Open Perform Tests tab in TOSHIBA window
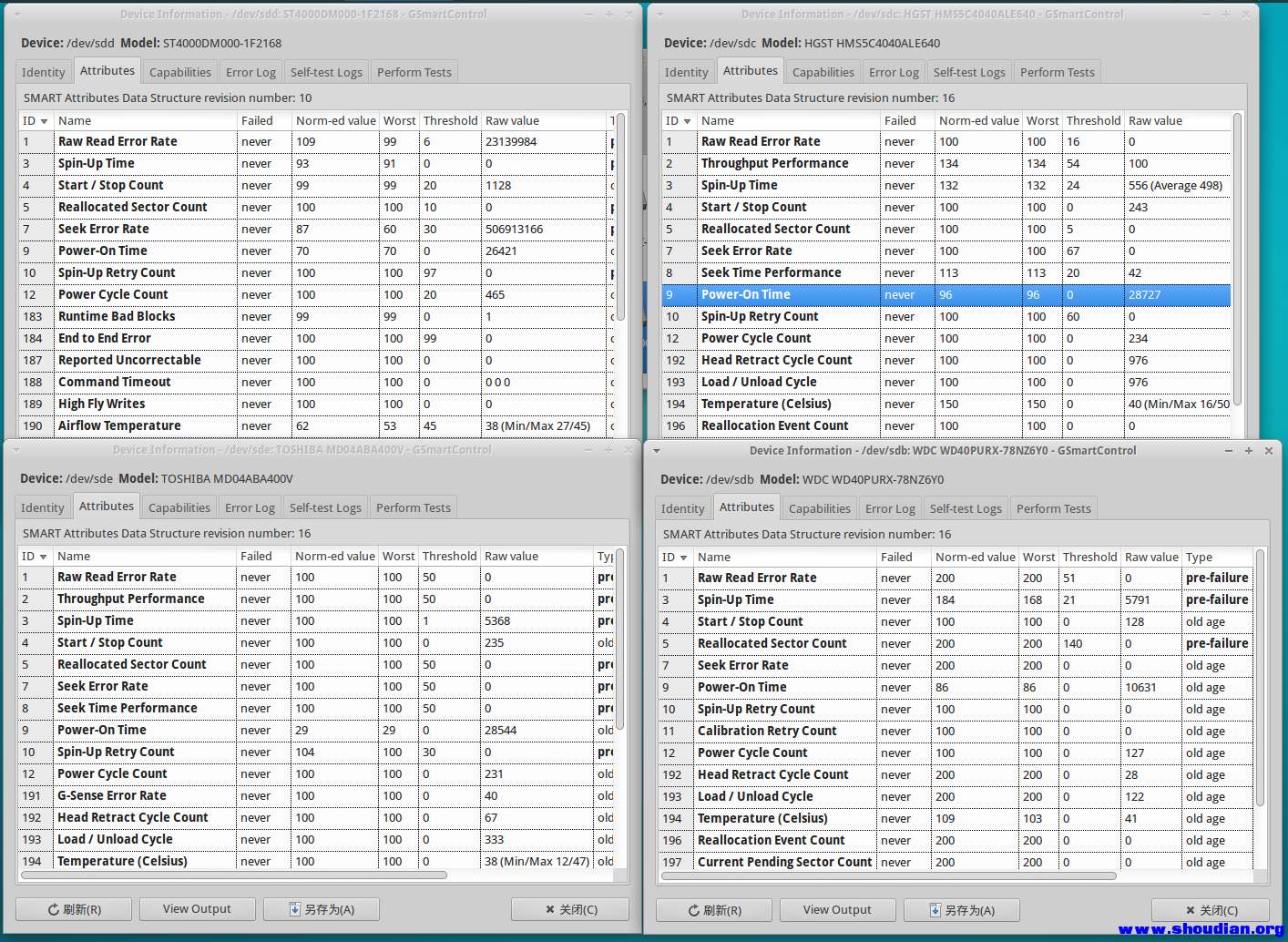Viewport: 1288px width, 942px height. point(414,507)
